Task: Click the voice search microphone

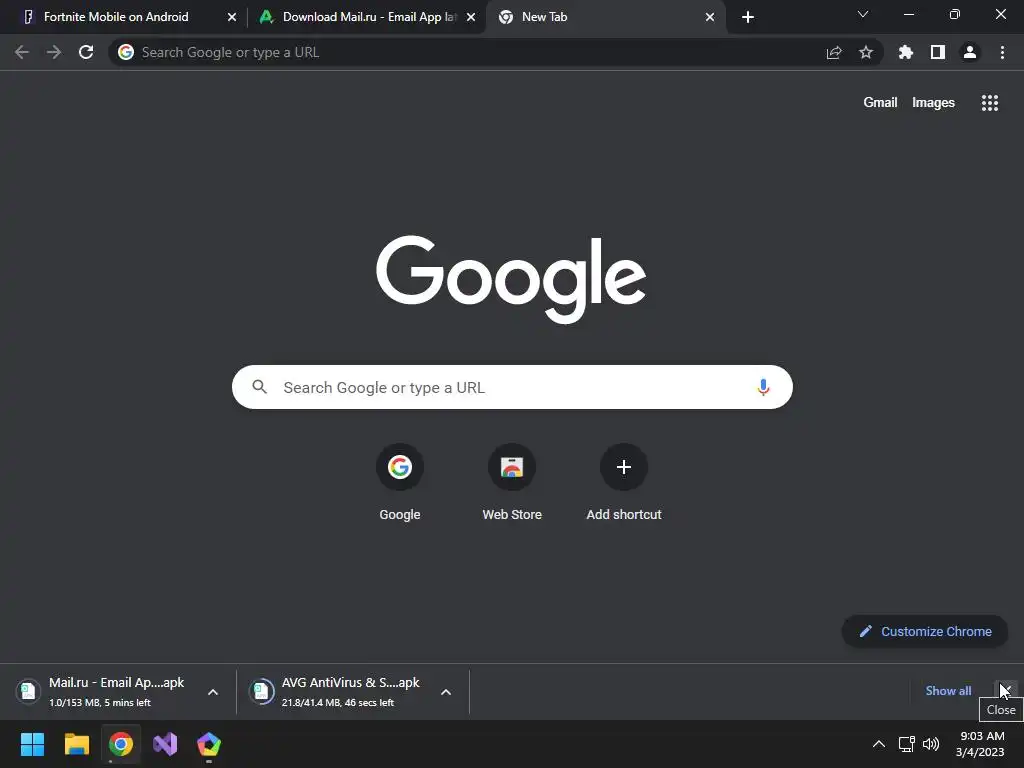Action: pos(763,387)
